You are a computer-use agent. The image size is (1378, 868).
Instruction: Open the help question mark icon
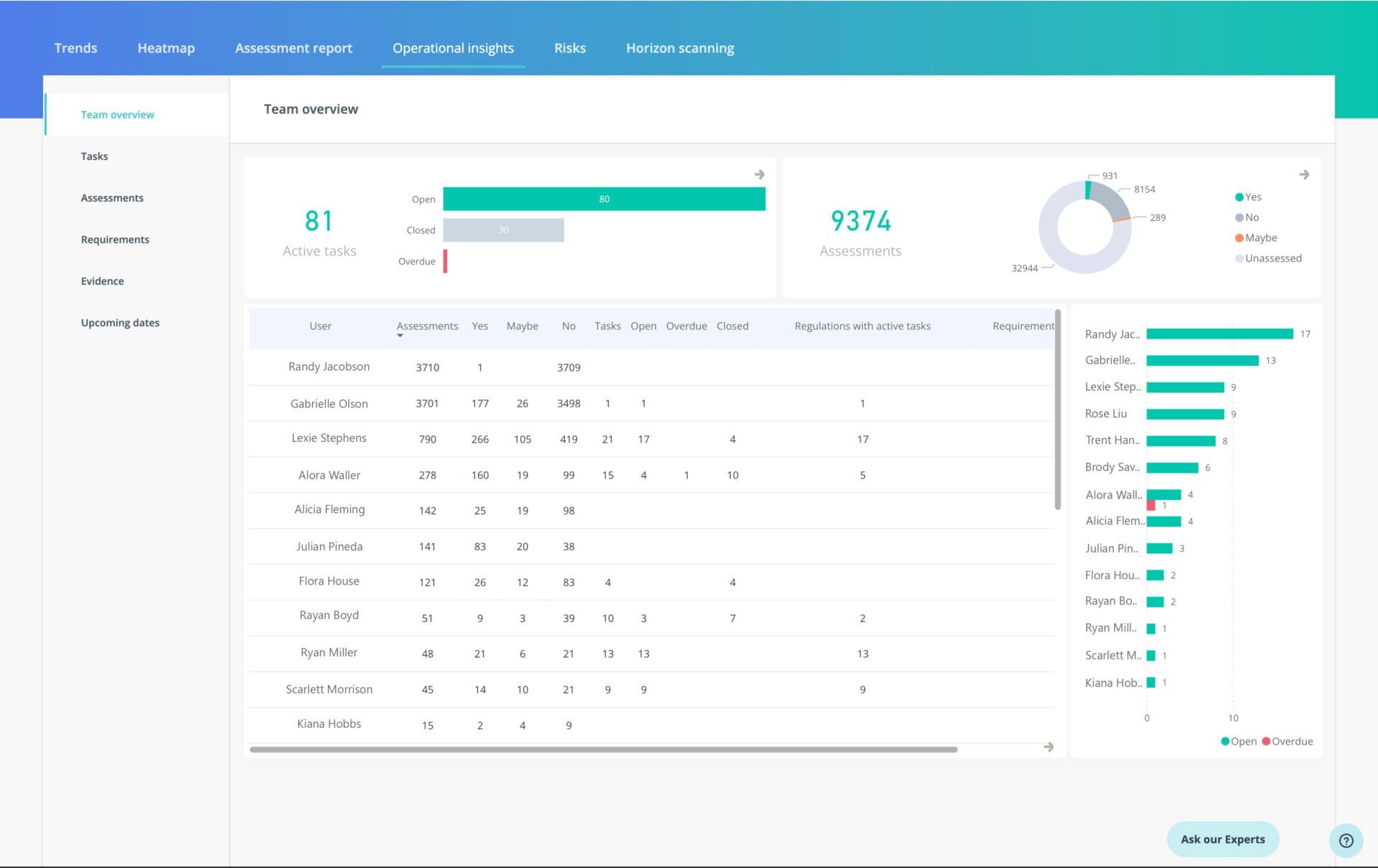[1346, 840]
